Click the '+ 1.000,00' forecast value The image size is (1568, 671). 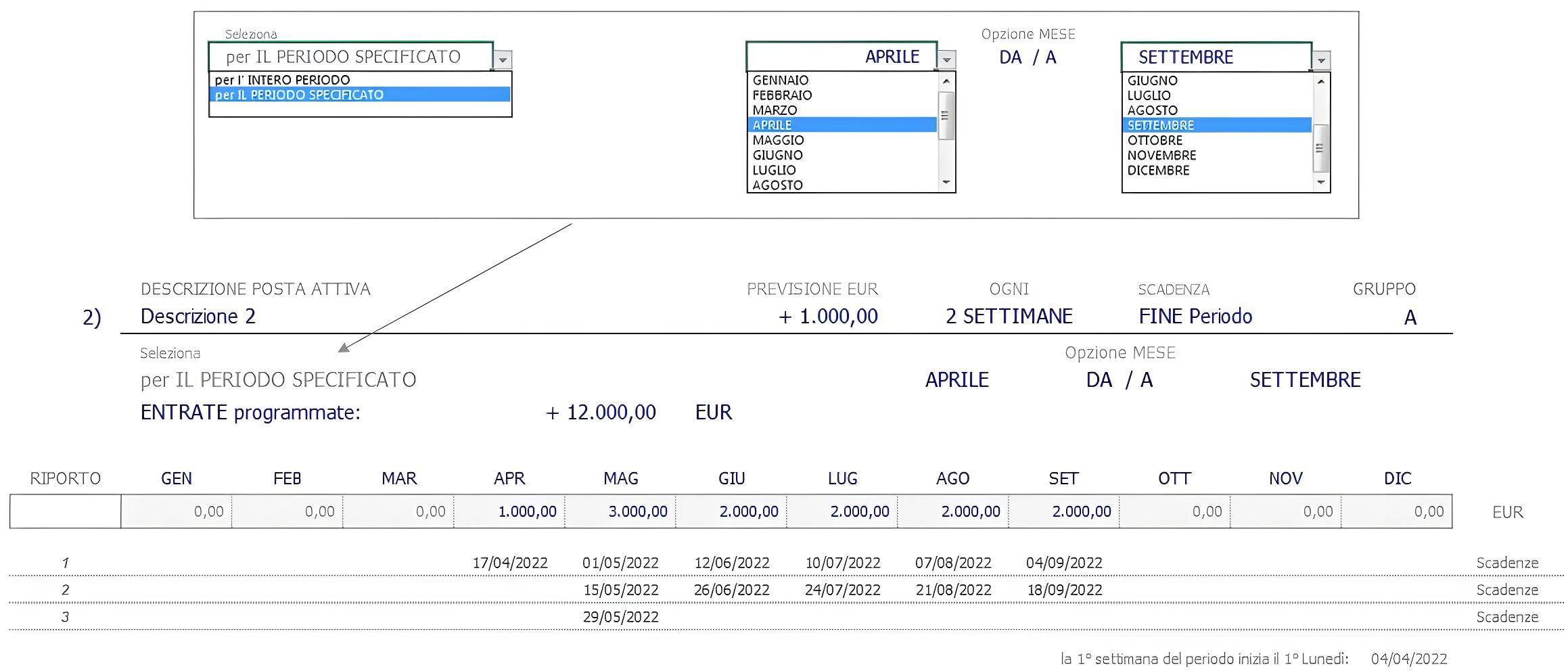click(828, 317)
